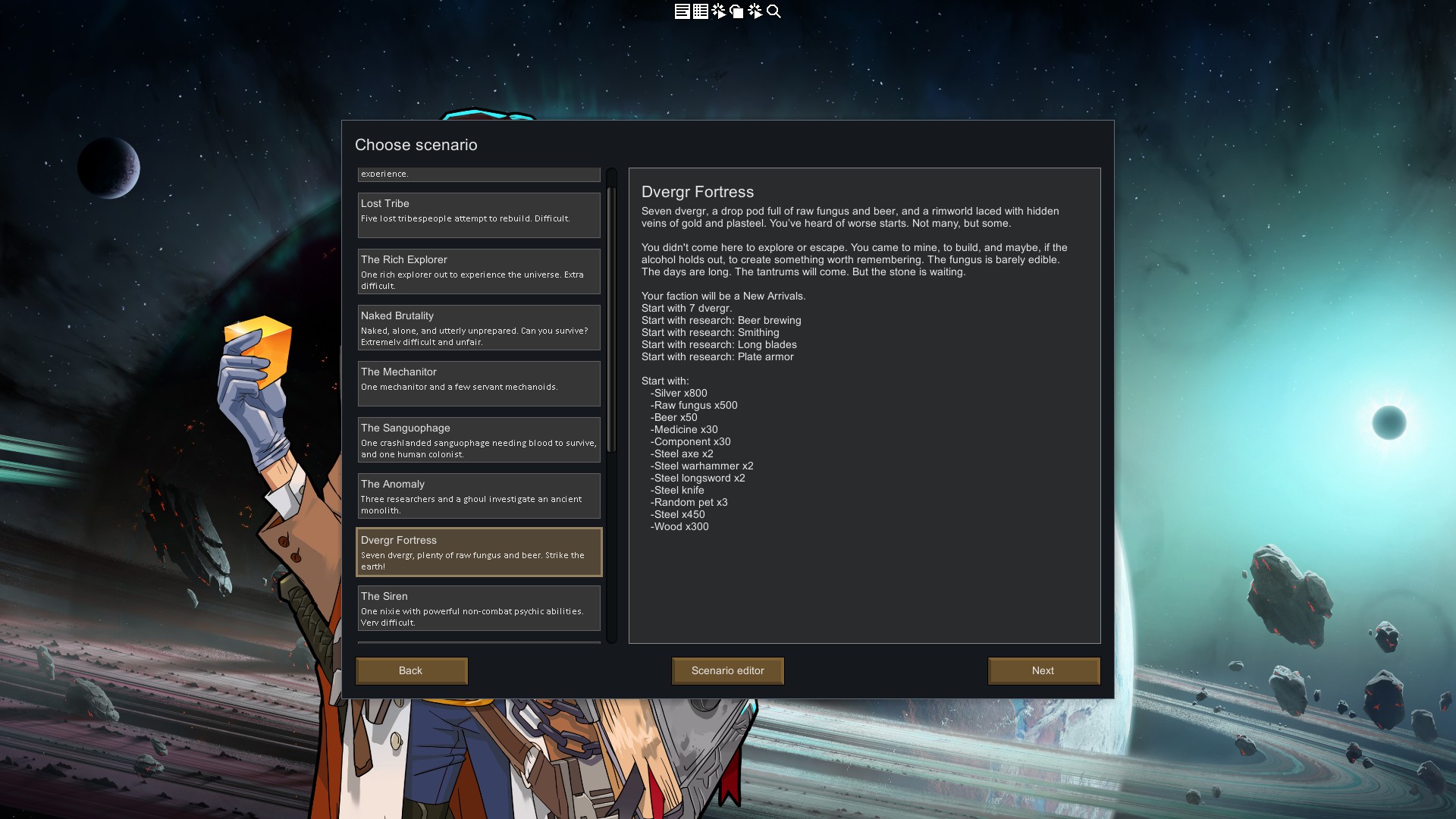Click the Dvergr Fortress scenario entry

(479, 552)
